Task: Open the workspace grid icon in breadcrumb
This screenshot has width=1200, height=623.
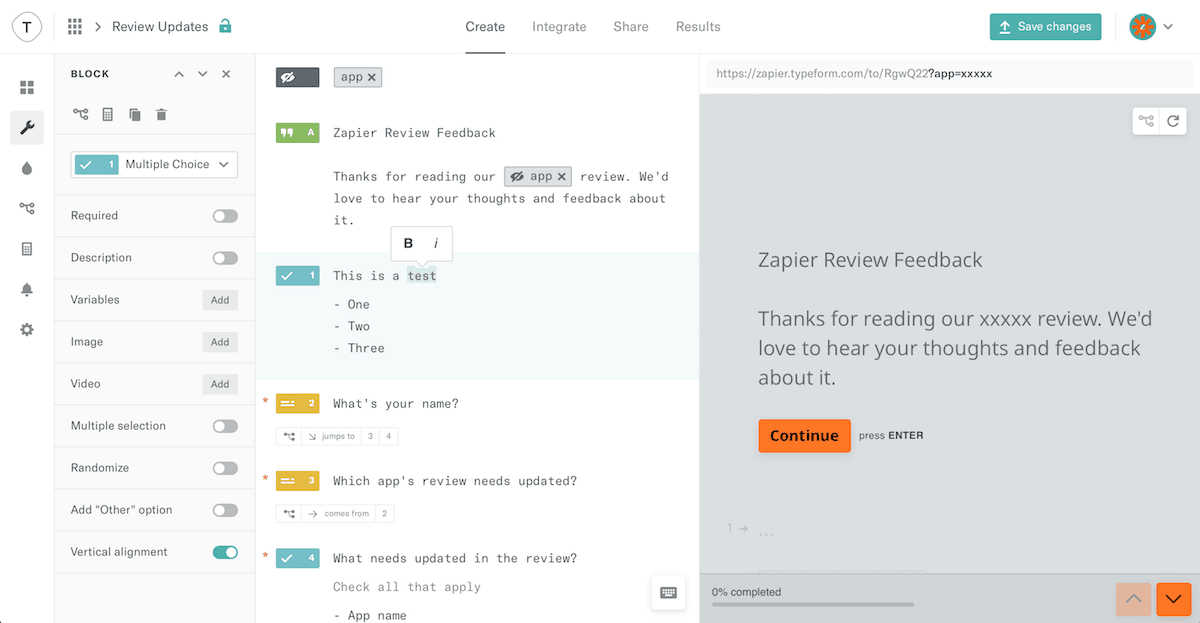Action: (74, 26)
